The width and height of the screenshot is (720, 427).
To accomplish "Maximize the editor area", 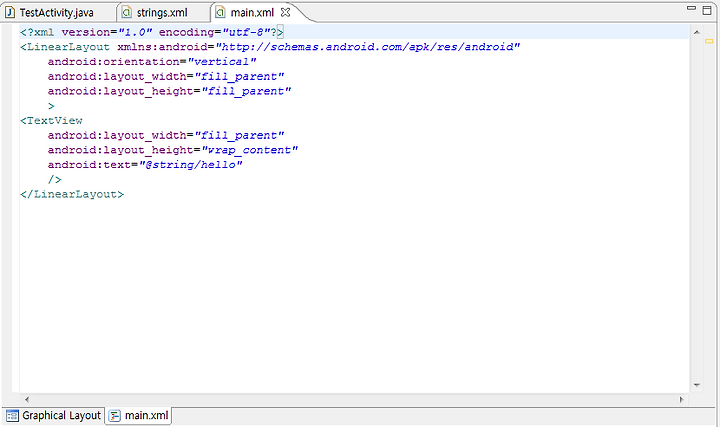I will [x=707, y=10].
